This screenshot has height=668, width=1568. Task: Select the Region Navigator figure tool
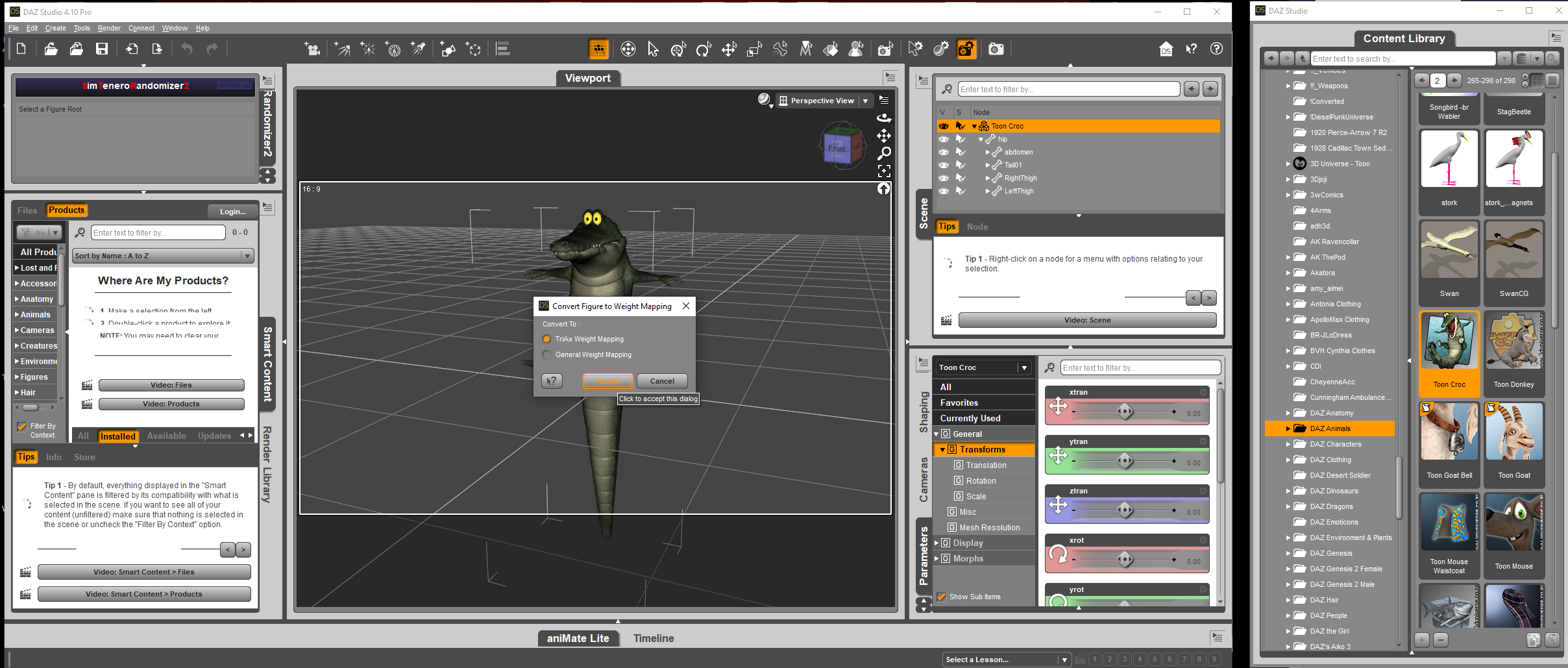click(856, 49)
